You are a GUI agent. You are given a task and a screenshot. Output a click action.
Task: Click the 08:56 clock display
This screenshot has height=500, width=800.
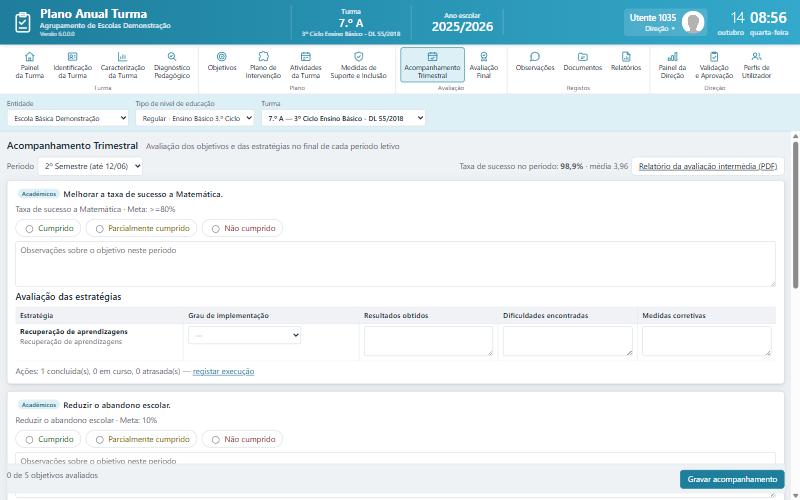pyautogui.click(x=768, y=18)
